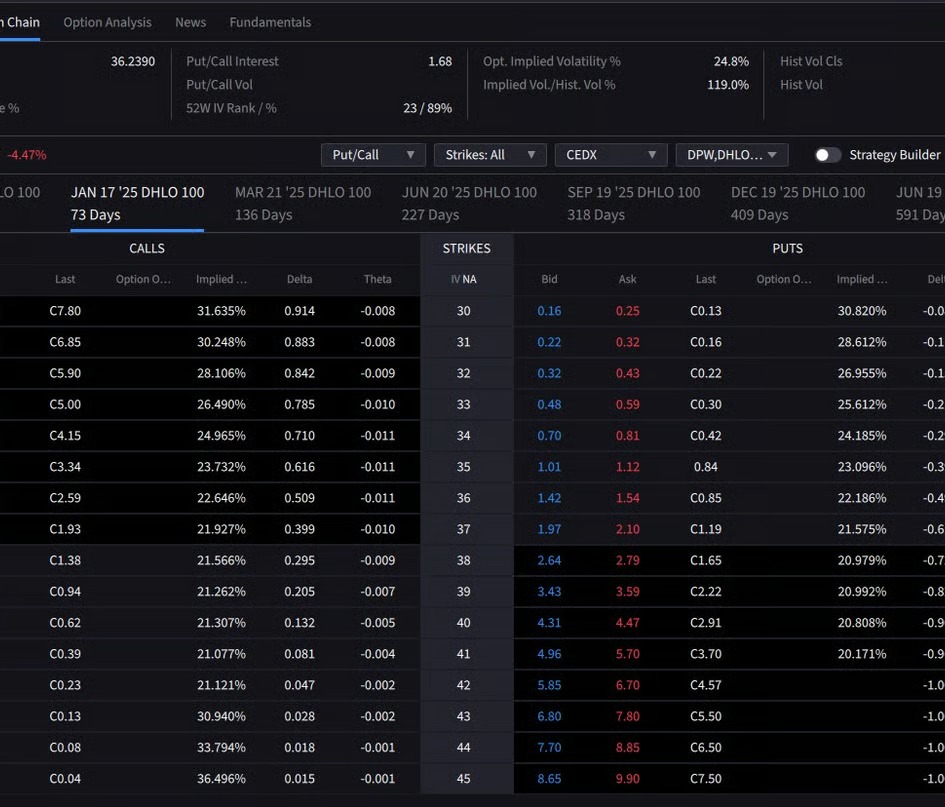Click the STRIKES column header
The image size is (945, 807).
point(467,248)
